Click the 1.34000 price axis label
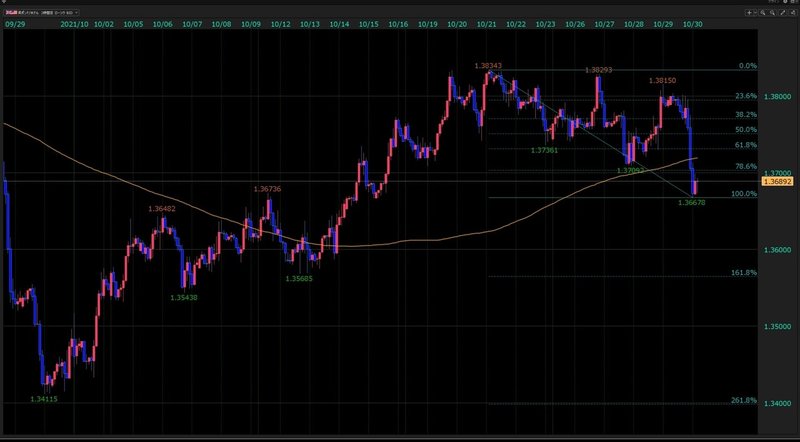This screenshot has width=800, height=442. tap(777, 403)
